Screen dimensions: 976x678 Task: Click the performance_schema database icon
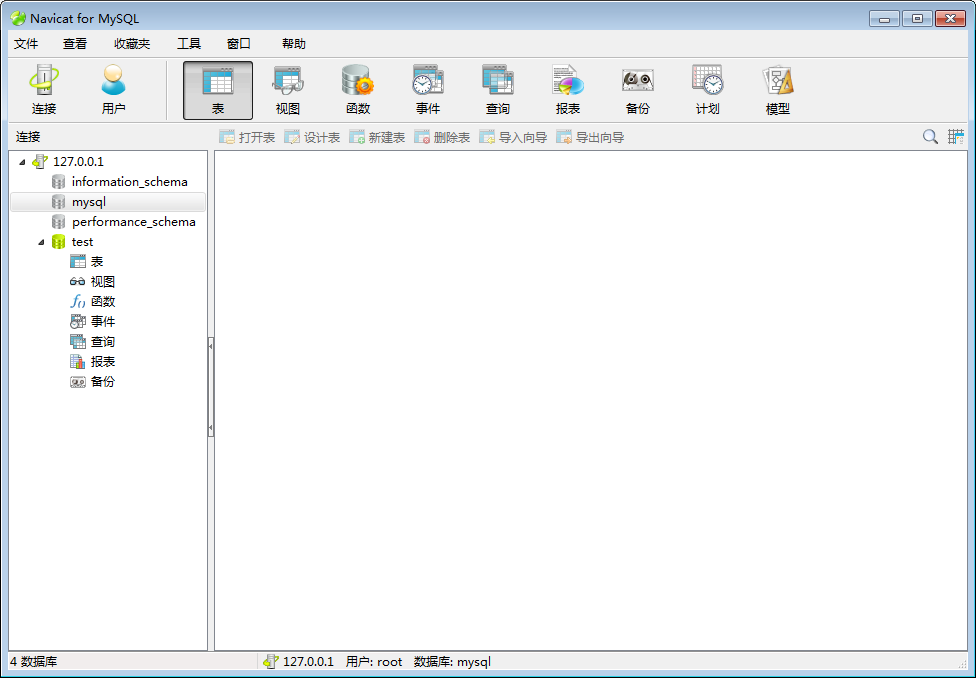[59, 222]
